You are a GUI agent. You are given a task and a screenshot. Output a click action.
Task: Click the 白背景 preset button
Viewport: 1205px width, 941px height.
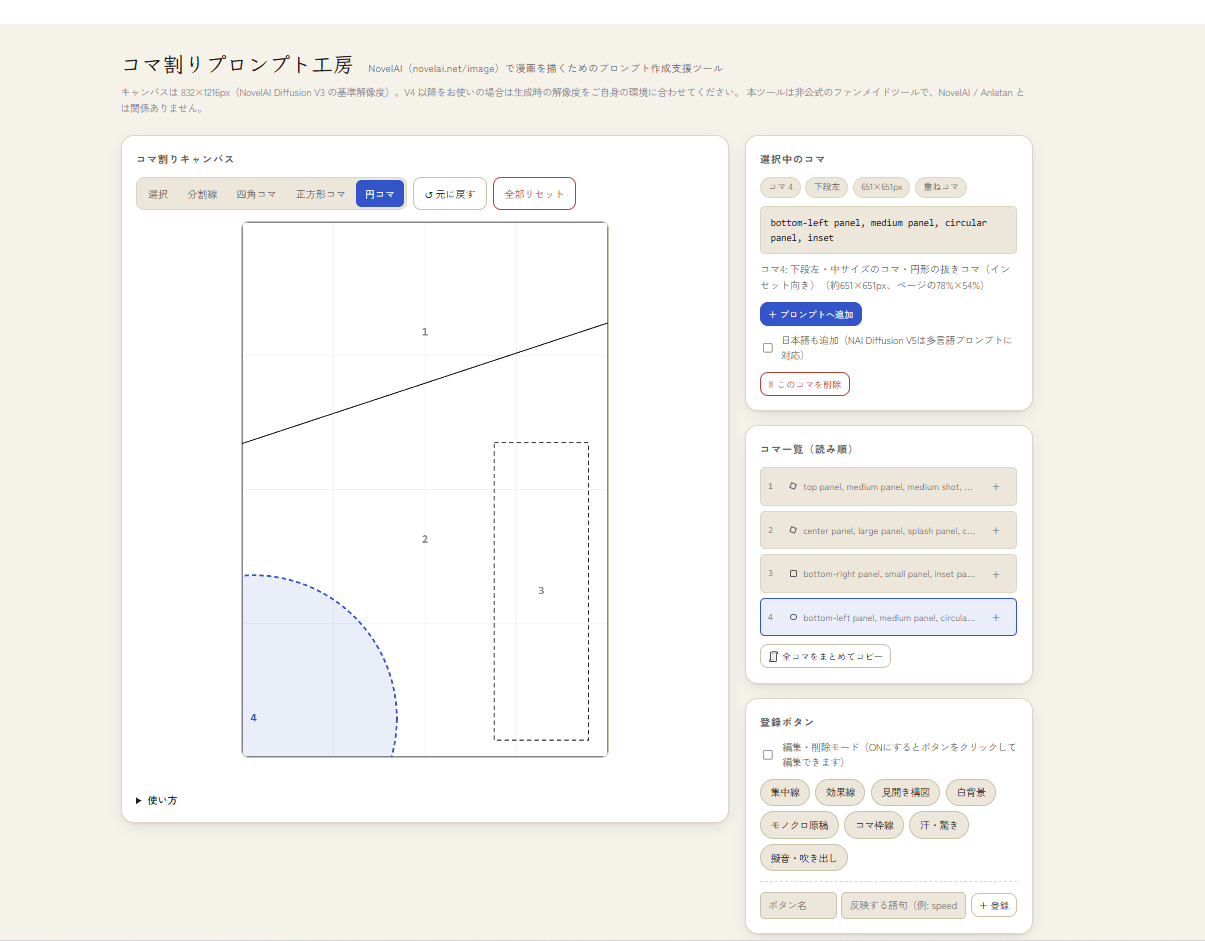971,793
